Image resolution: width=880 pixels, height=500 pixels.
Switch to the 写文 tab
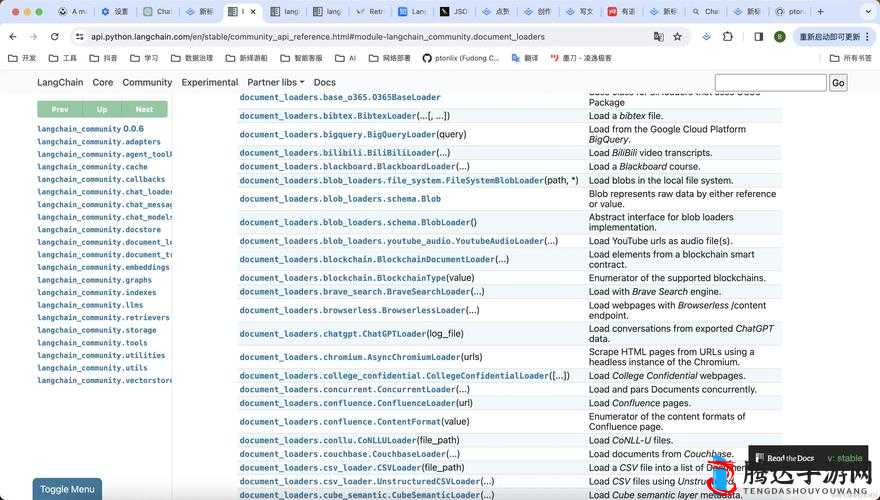coord(580,11)
